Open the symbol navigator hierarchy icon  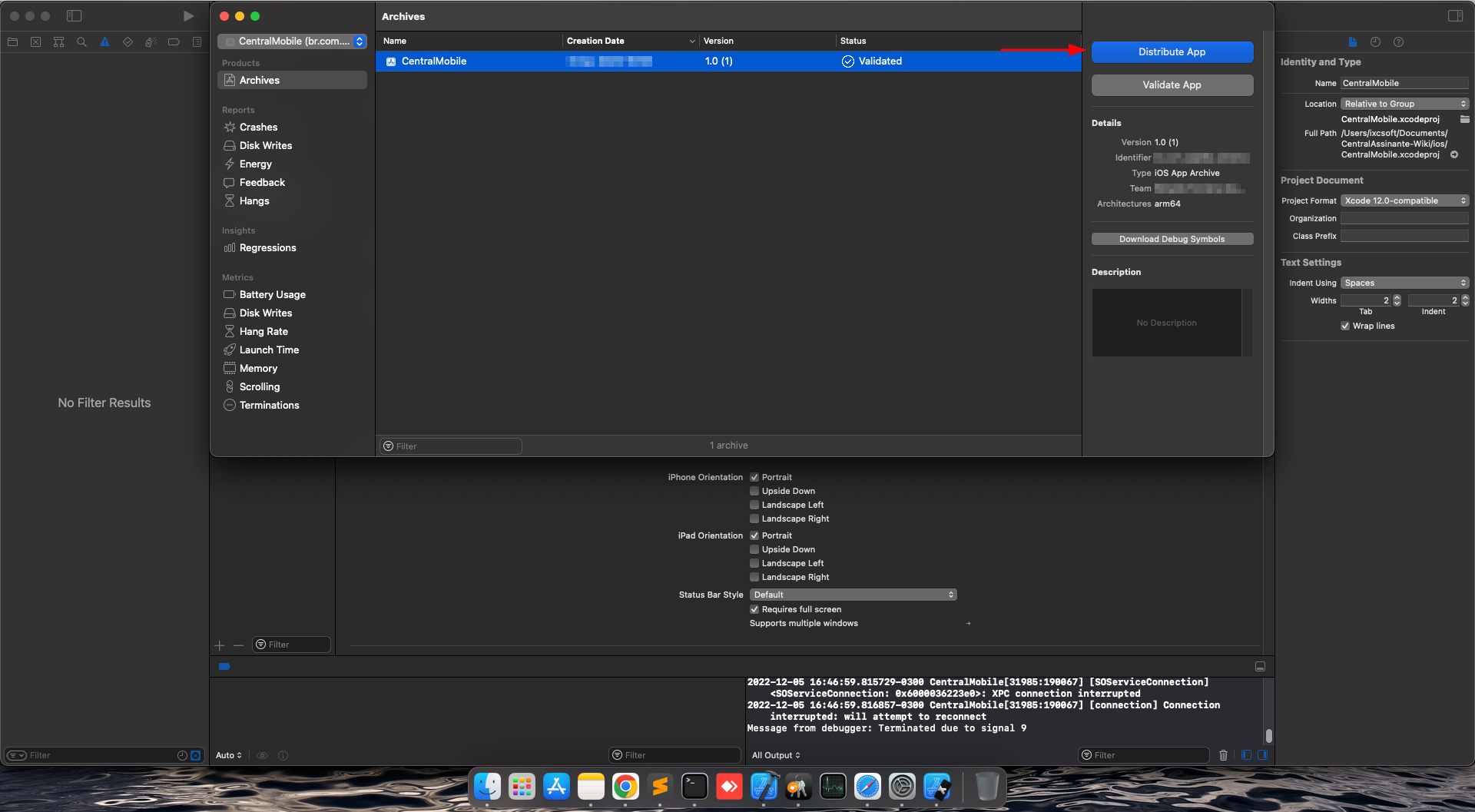click(58, 42)
